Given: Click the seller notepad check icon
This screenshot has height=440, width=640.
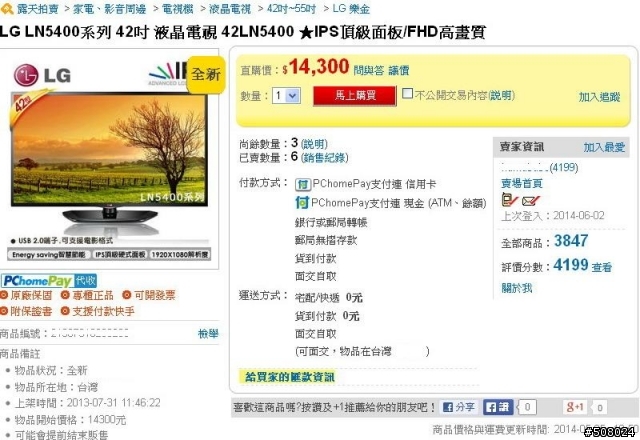Looking at the screenshot, I should [x=509, y=200].
